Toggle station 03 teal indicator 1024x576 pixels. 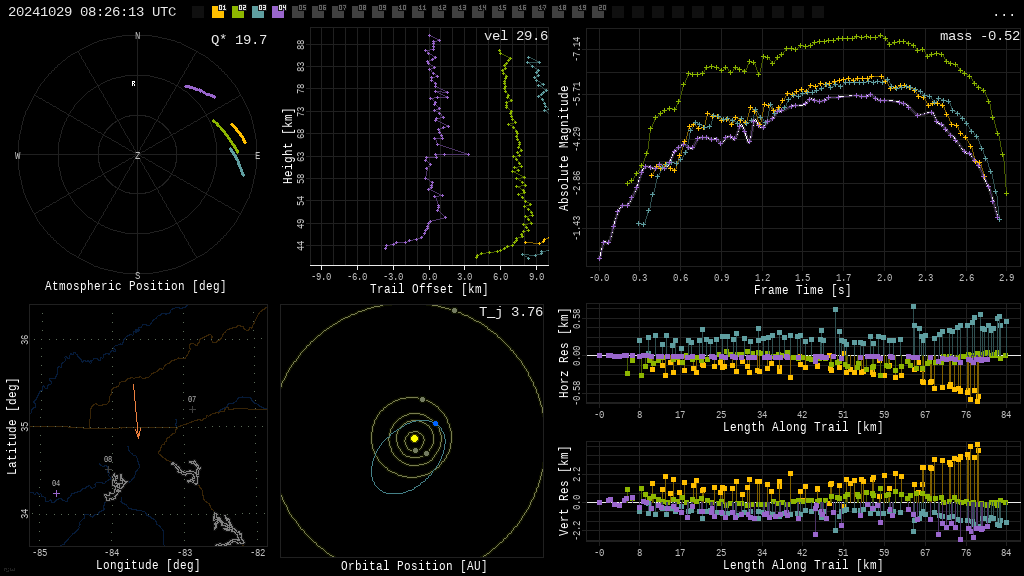coord(258,12)
